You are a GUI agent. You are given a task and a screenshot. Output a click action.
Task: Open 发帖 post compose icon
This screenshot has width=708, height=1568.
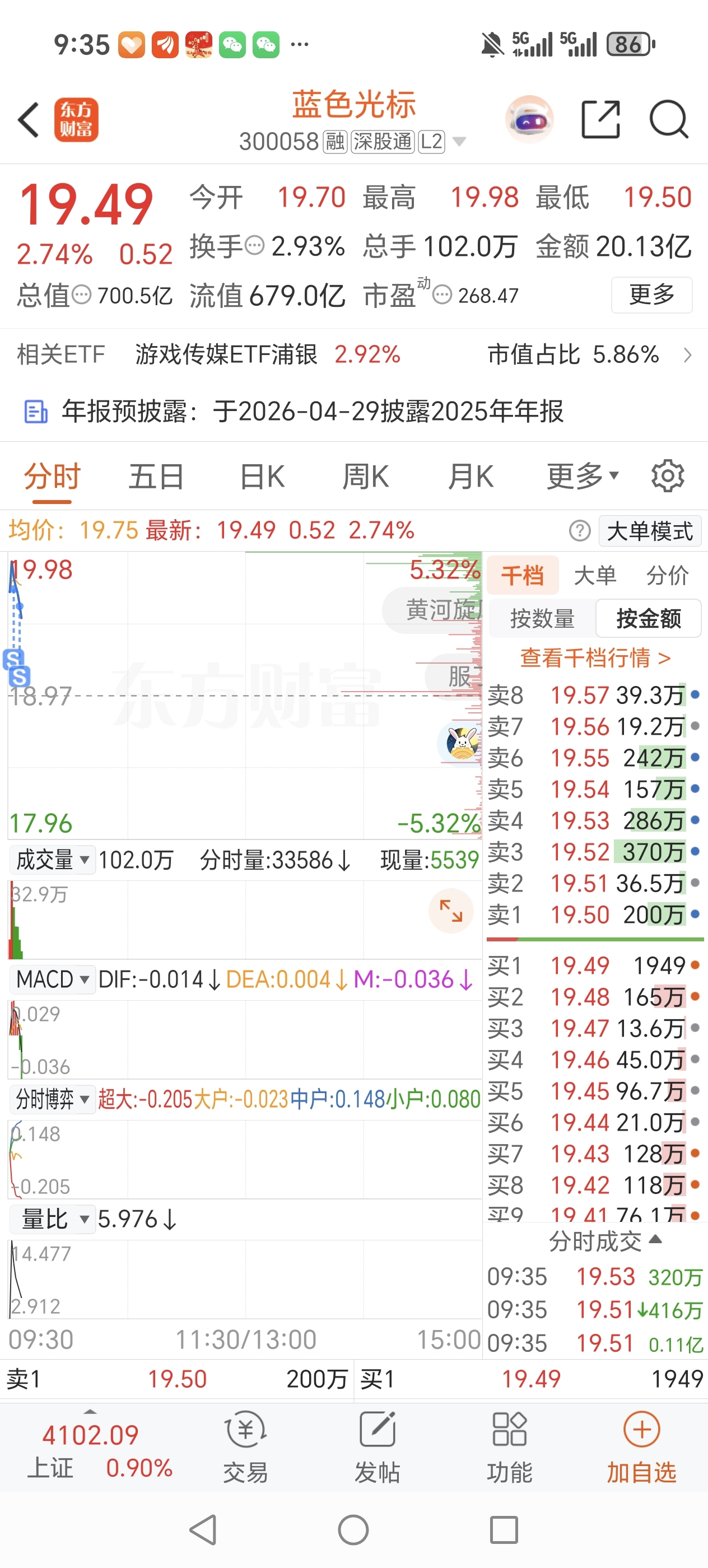click(378, 1430)
